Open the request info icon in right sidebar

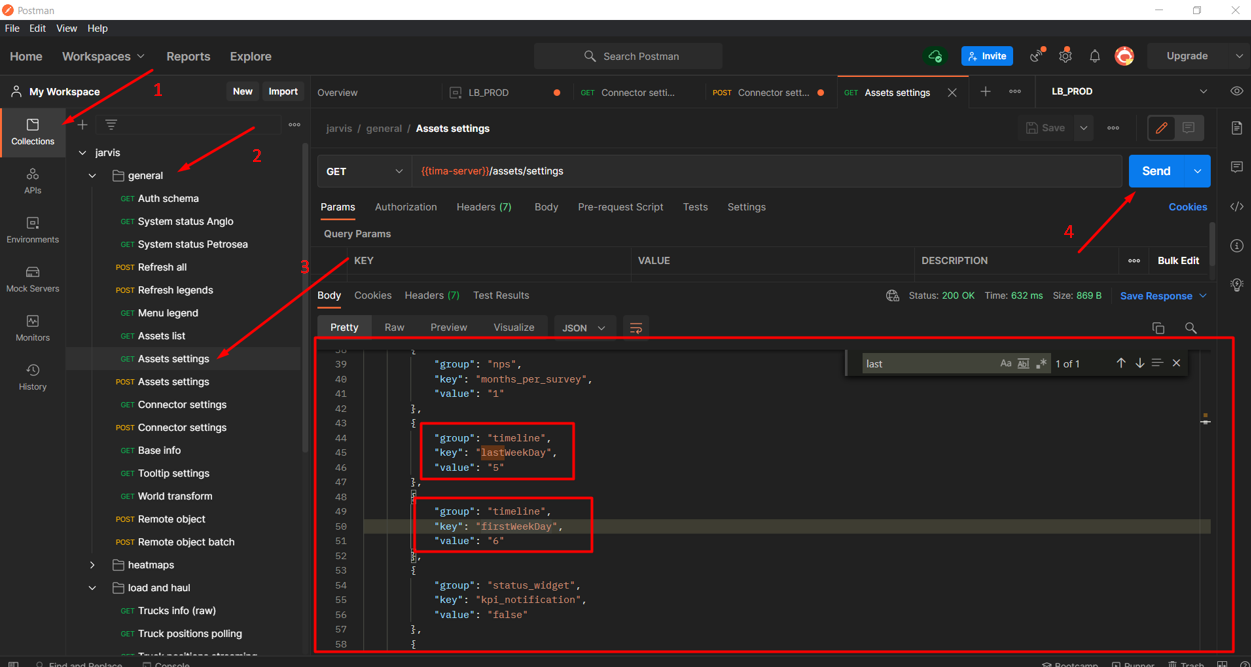click(x=1237, y=246)
